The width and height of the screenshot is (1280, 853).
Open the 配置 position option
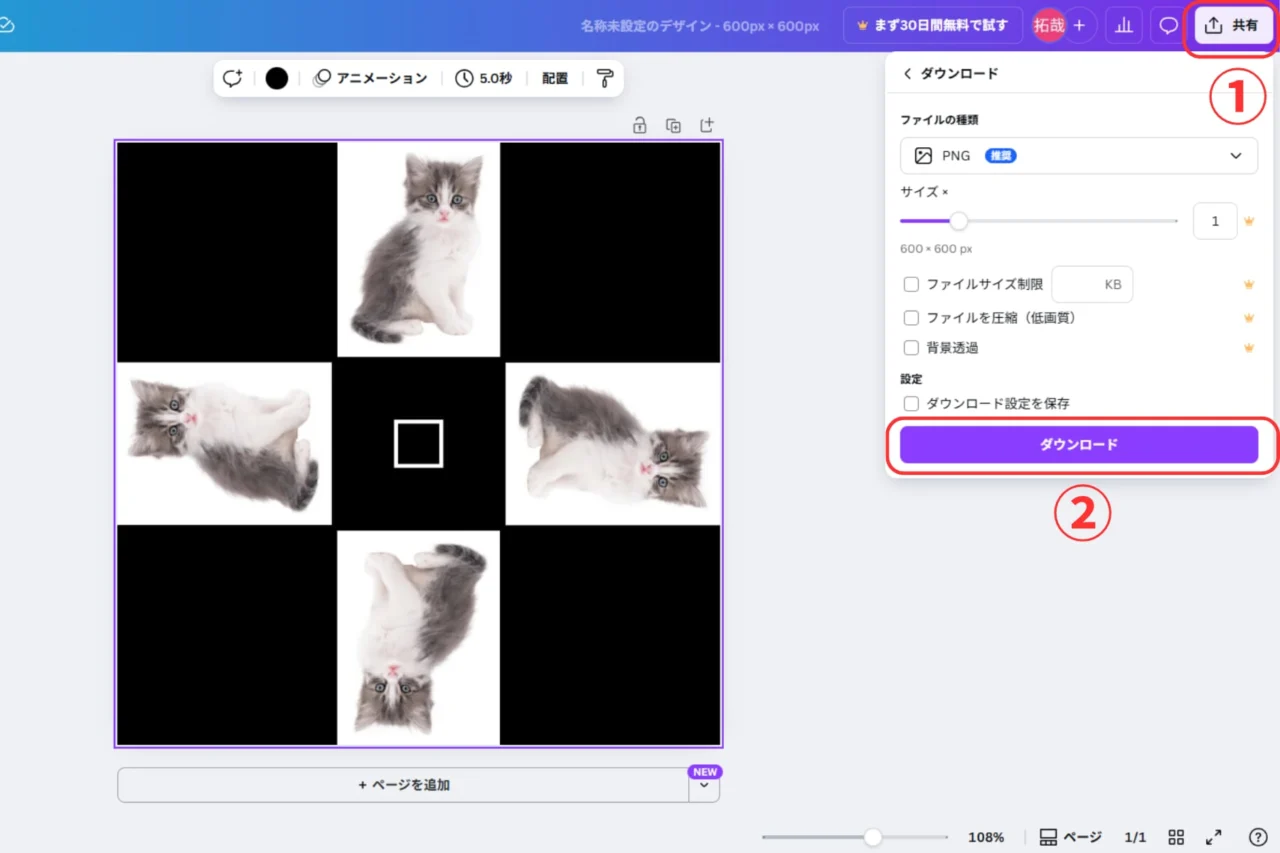[555, 78]
